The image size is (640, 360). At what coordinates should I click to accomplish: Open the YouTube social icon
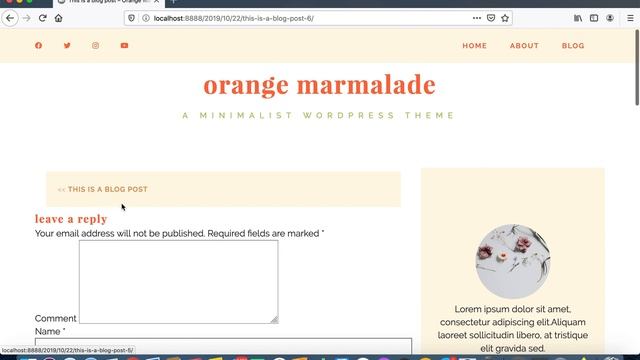coord(124,45)
